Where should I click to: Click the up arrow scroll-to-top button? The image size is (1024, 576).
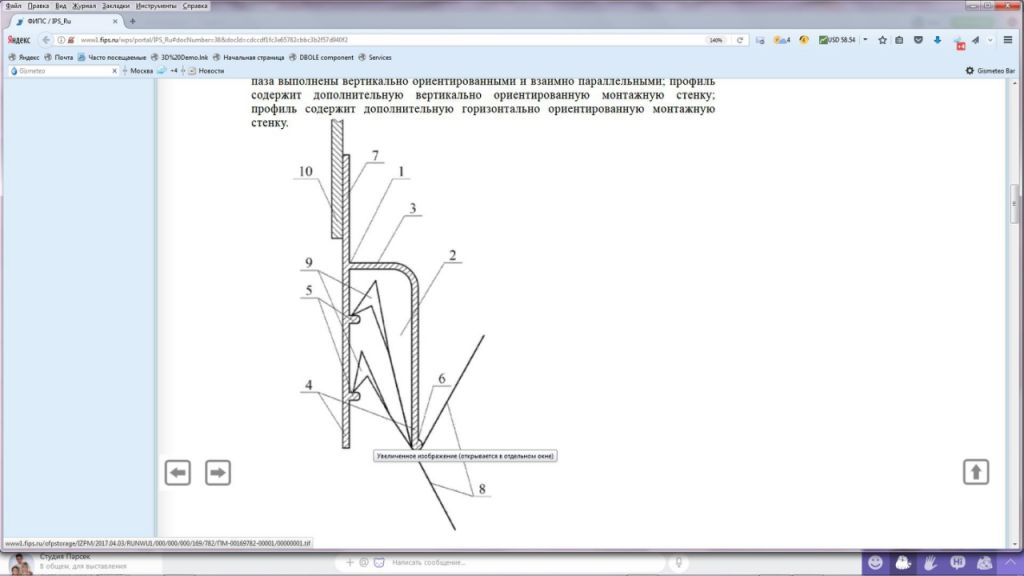coord(976,472)
